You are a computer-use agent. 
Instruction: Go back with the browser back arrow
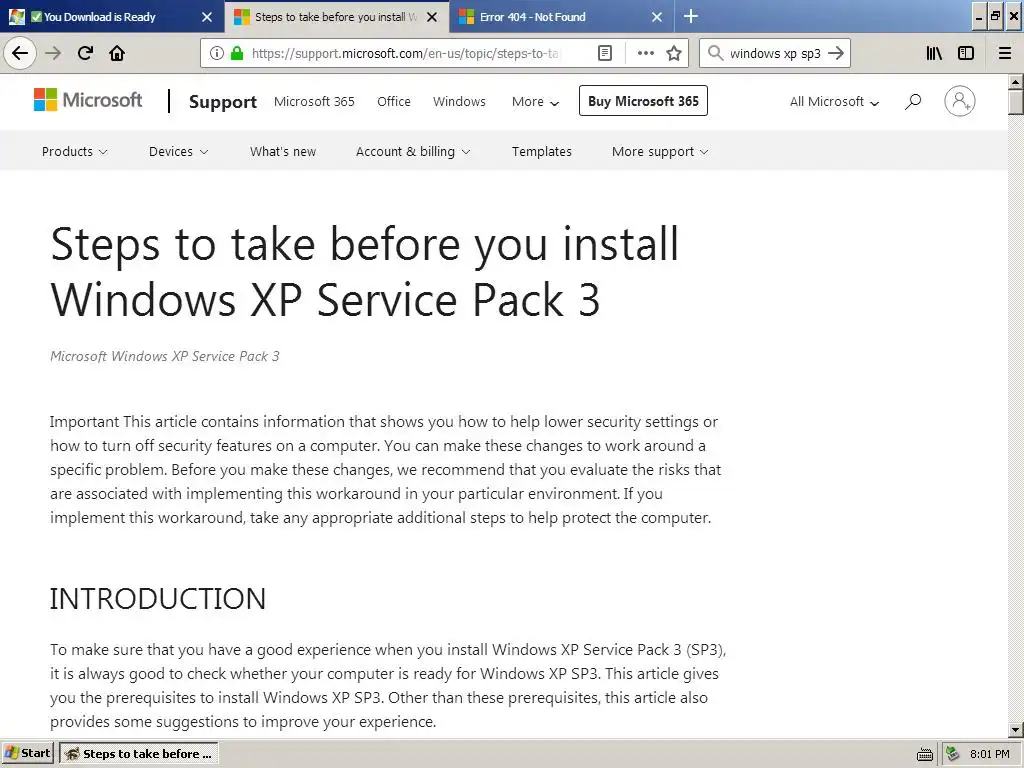pos(20,54)
